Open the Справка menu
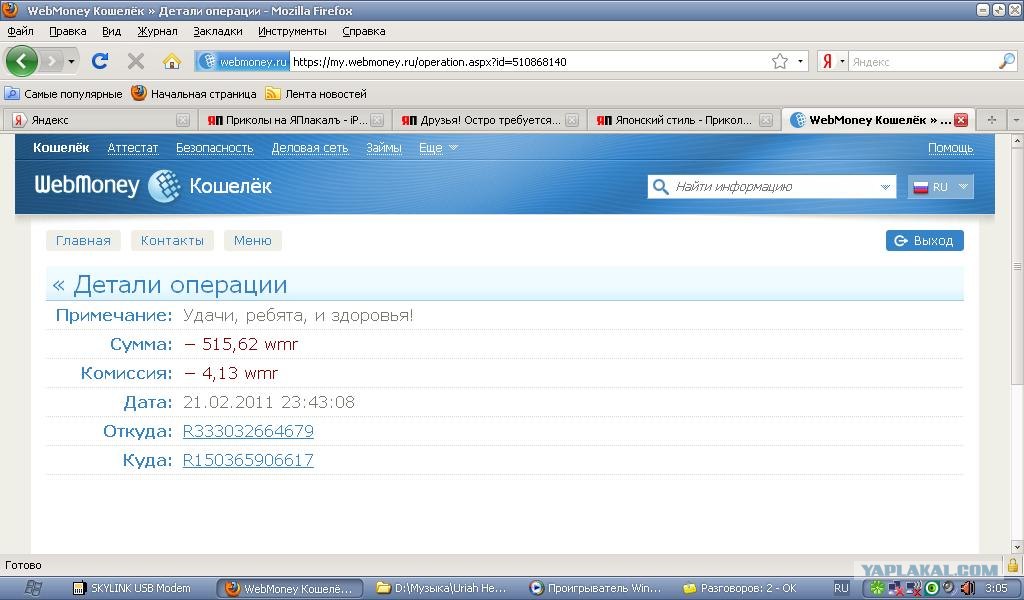The width and height of the screenshot is (1024, 600). (364, 31)
